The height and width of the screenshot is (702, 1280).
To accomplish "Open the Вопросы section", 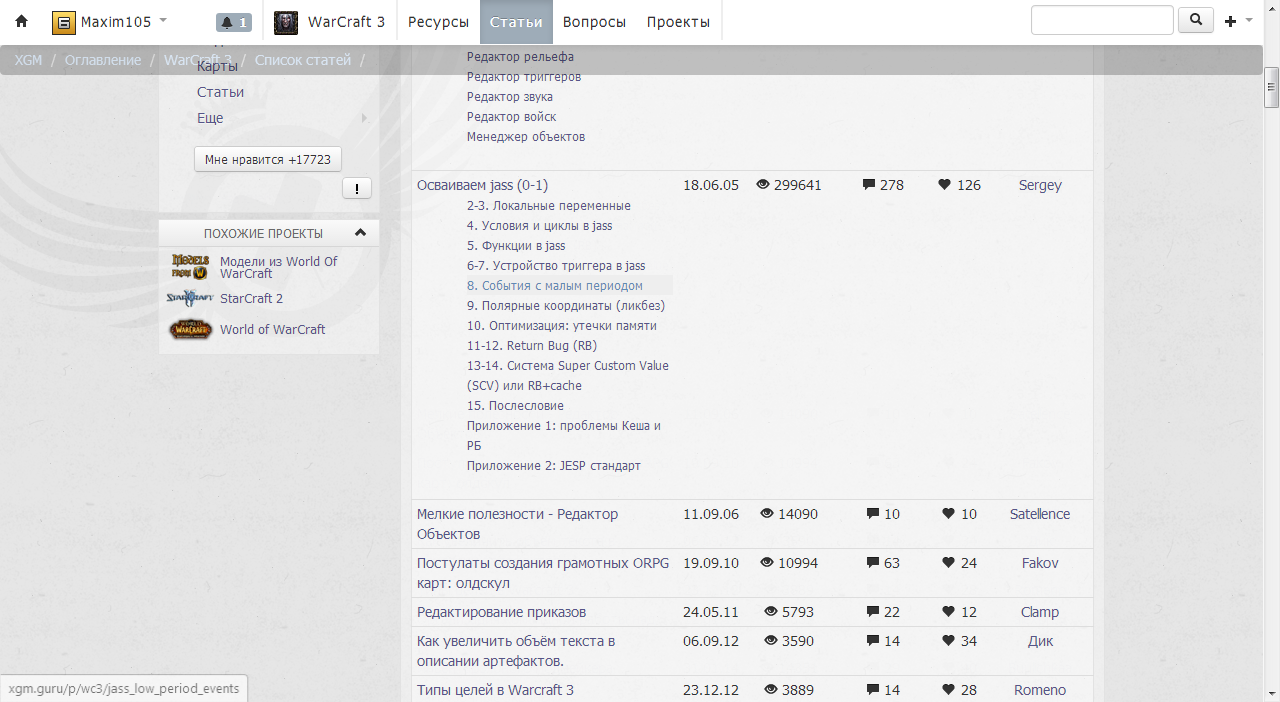I will (594, 22).
